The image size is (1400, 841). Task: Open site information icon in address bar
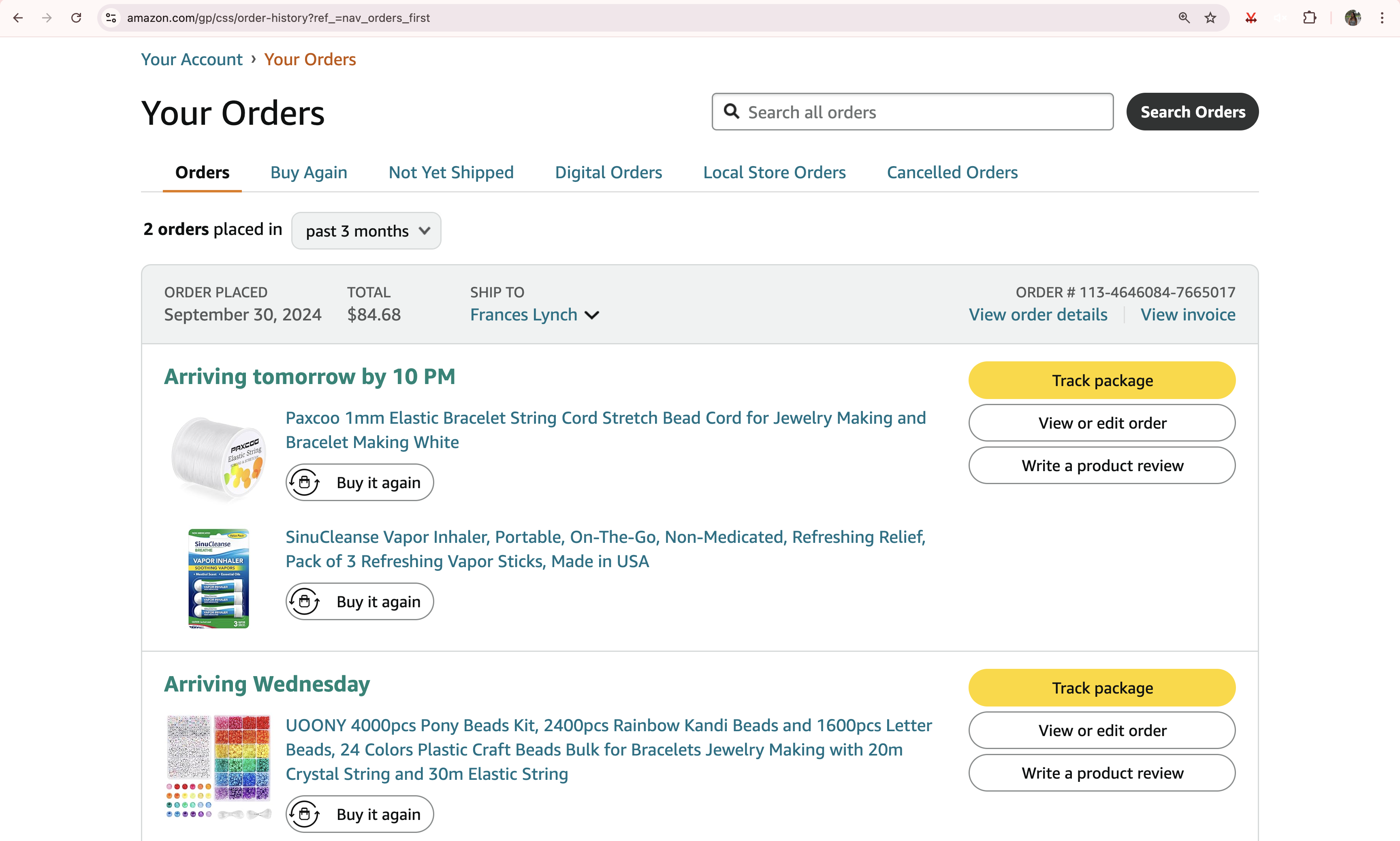coord(111,18)
